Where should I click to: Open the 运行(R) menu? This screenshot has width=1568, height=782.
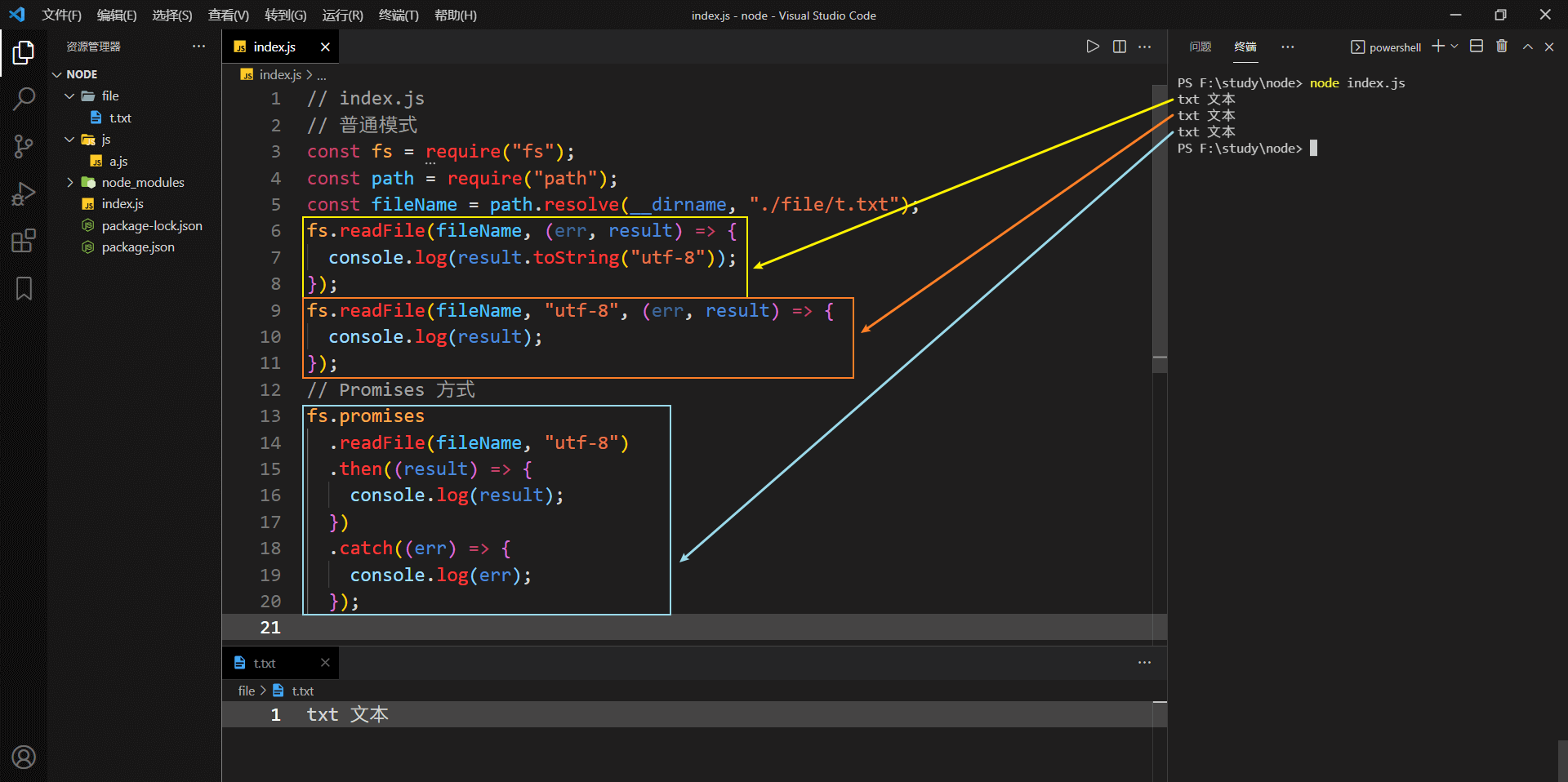(x=343, y=16)
